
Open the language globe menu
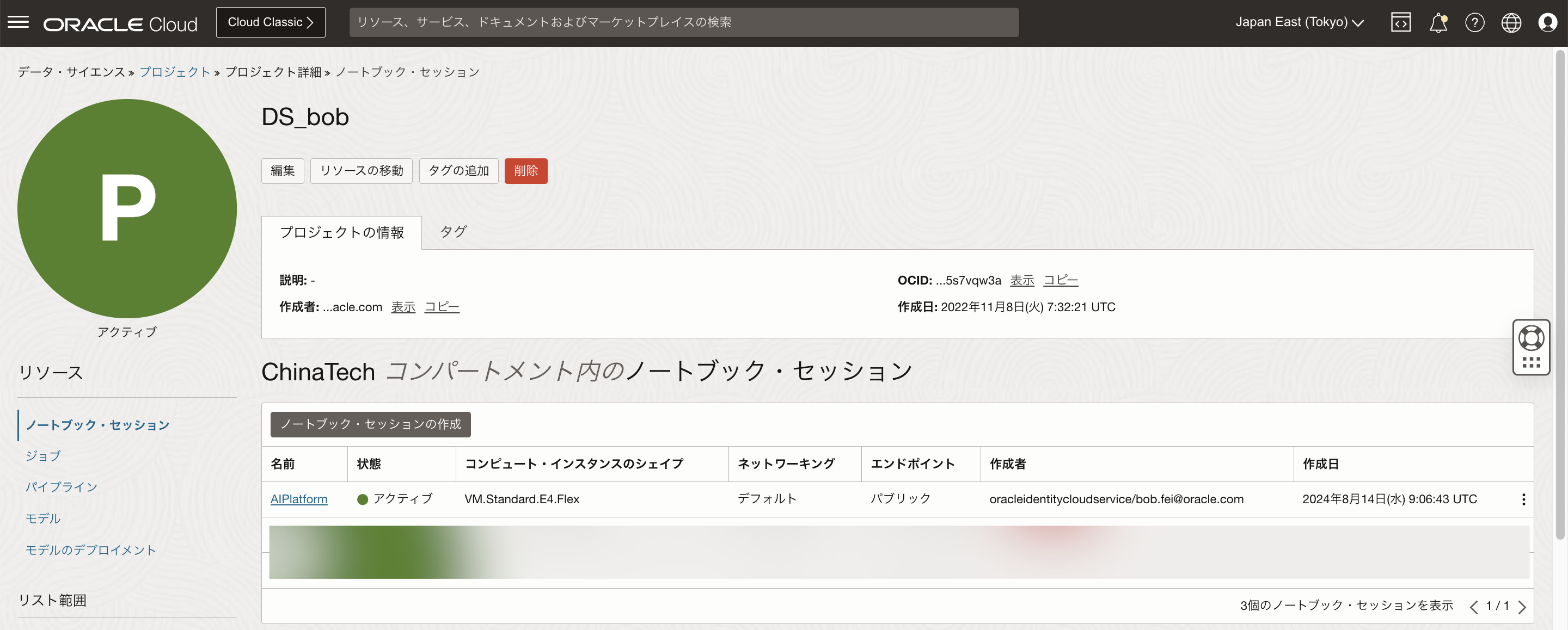[x=1511, y=22]
